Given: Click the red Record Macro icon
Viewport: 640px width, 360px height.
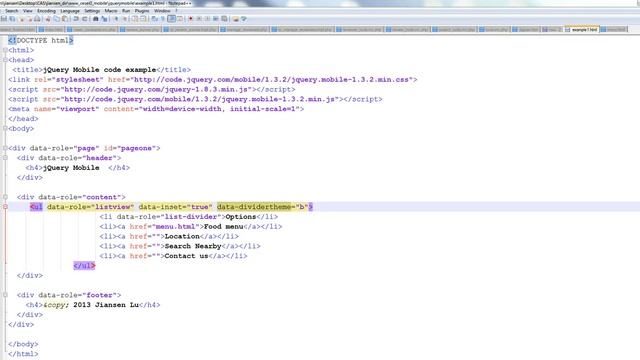Looking at the screenshot, I should click(190, 19).
